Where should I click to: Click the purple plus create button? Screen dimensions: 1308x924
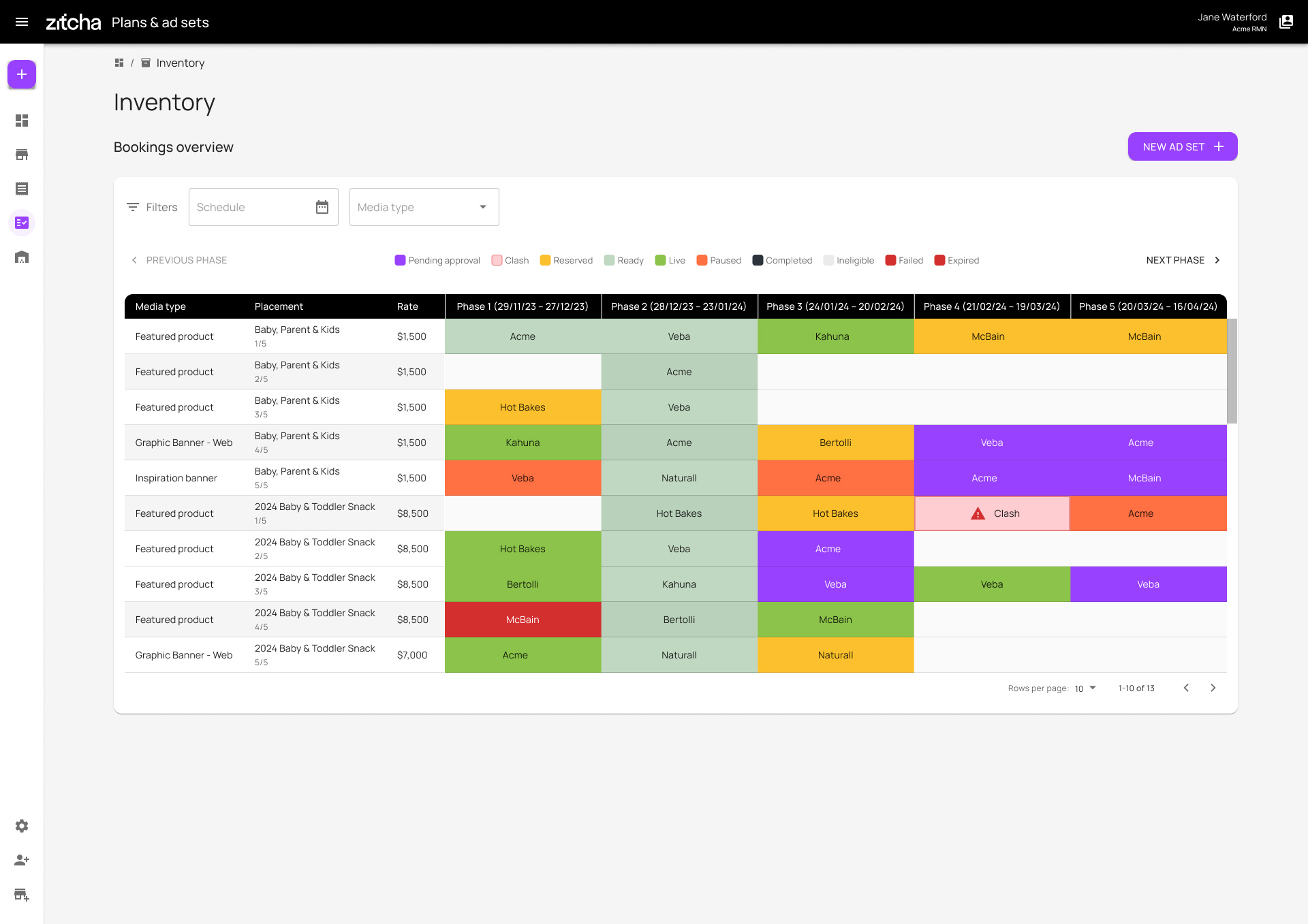tap(22, 74)
